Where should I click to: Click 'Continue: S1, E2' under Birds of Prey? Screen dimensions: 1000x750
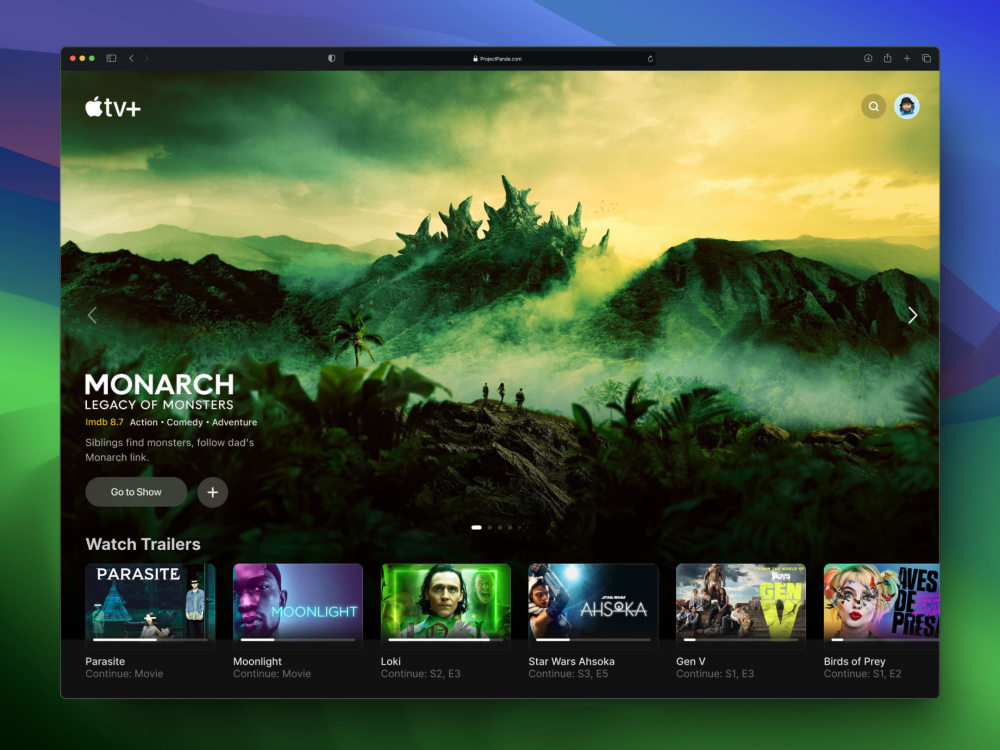click(862, 673)
